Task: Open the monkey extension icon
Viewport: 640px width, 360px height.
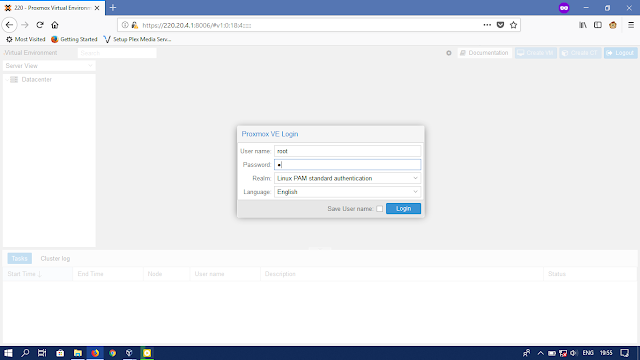Action: (x=613, y=25)
